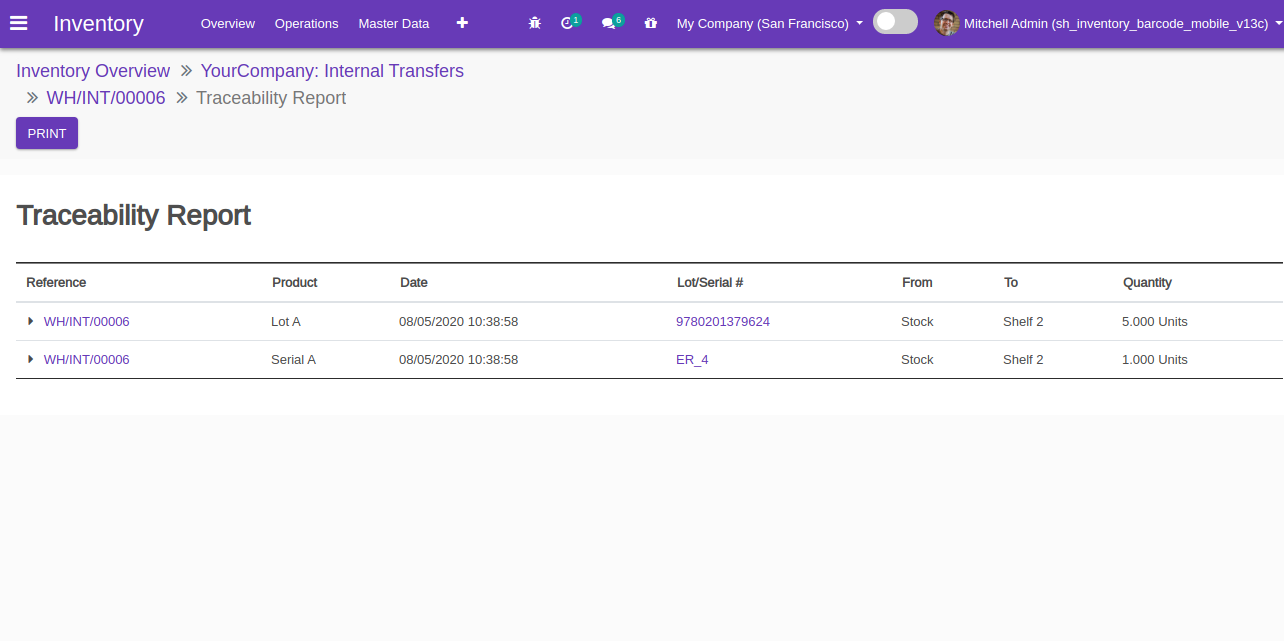Click the Lot/Serial # column header
1284x641 pixels.
click(710, 283)
